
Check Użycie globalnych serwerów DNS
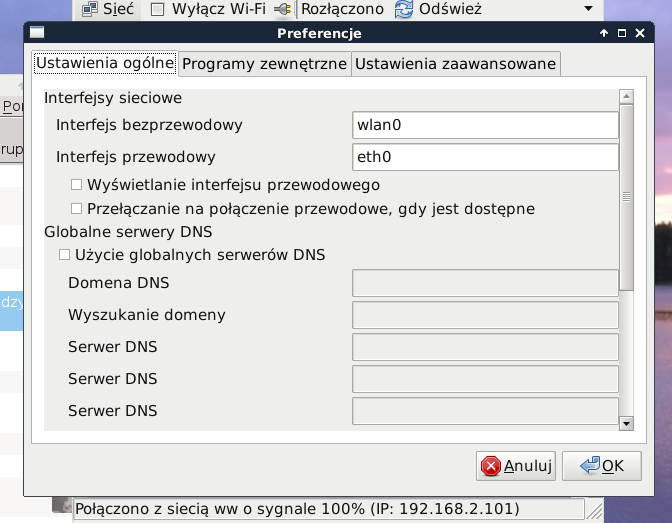point(65,255)
